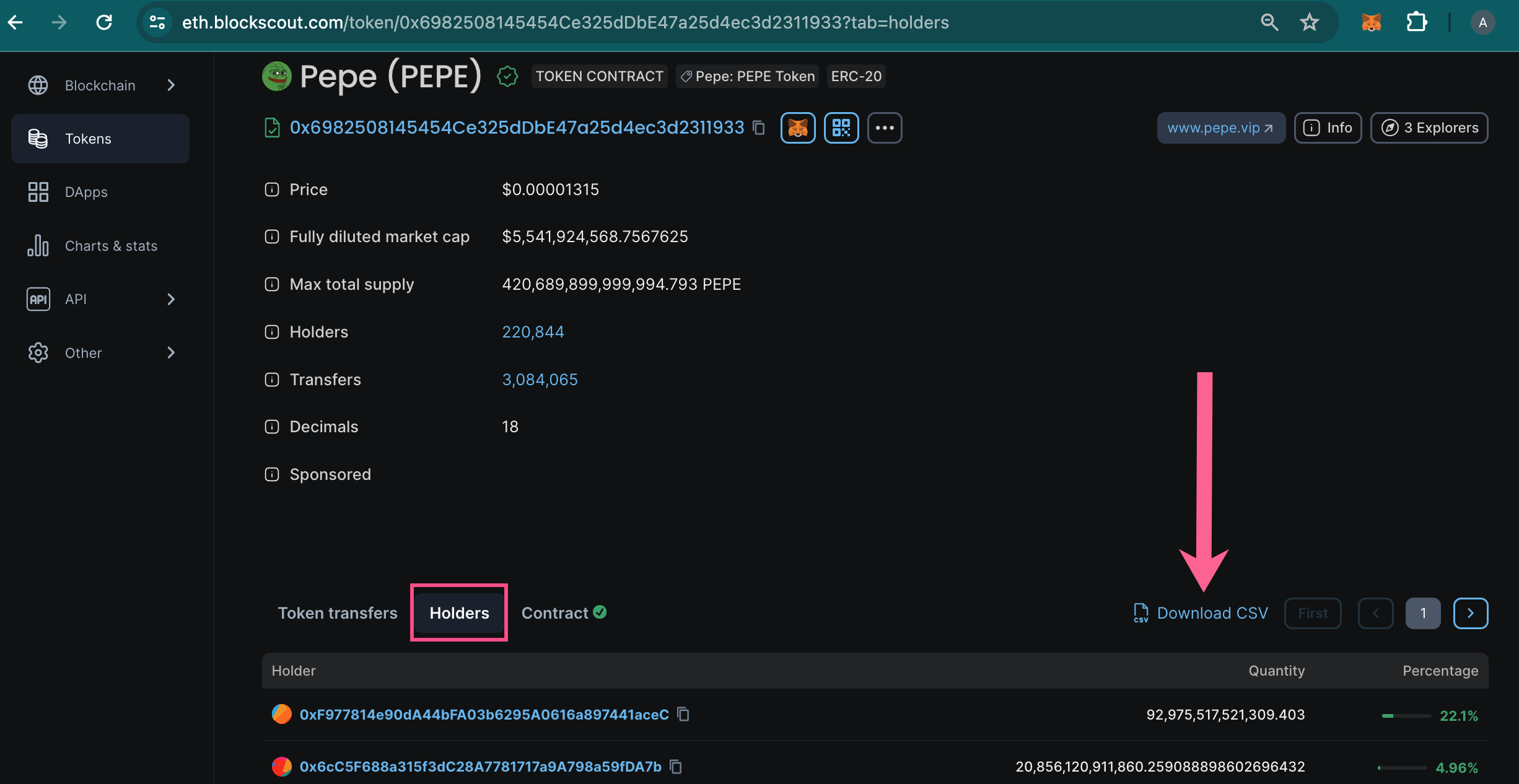This screenshot has height=784, width=1519.
Task: Expand the Blockchain submenu chevron
Action: pyautogui.click(x=172, y=85)
